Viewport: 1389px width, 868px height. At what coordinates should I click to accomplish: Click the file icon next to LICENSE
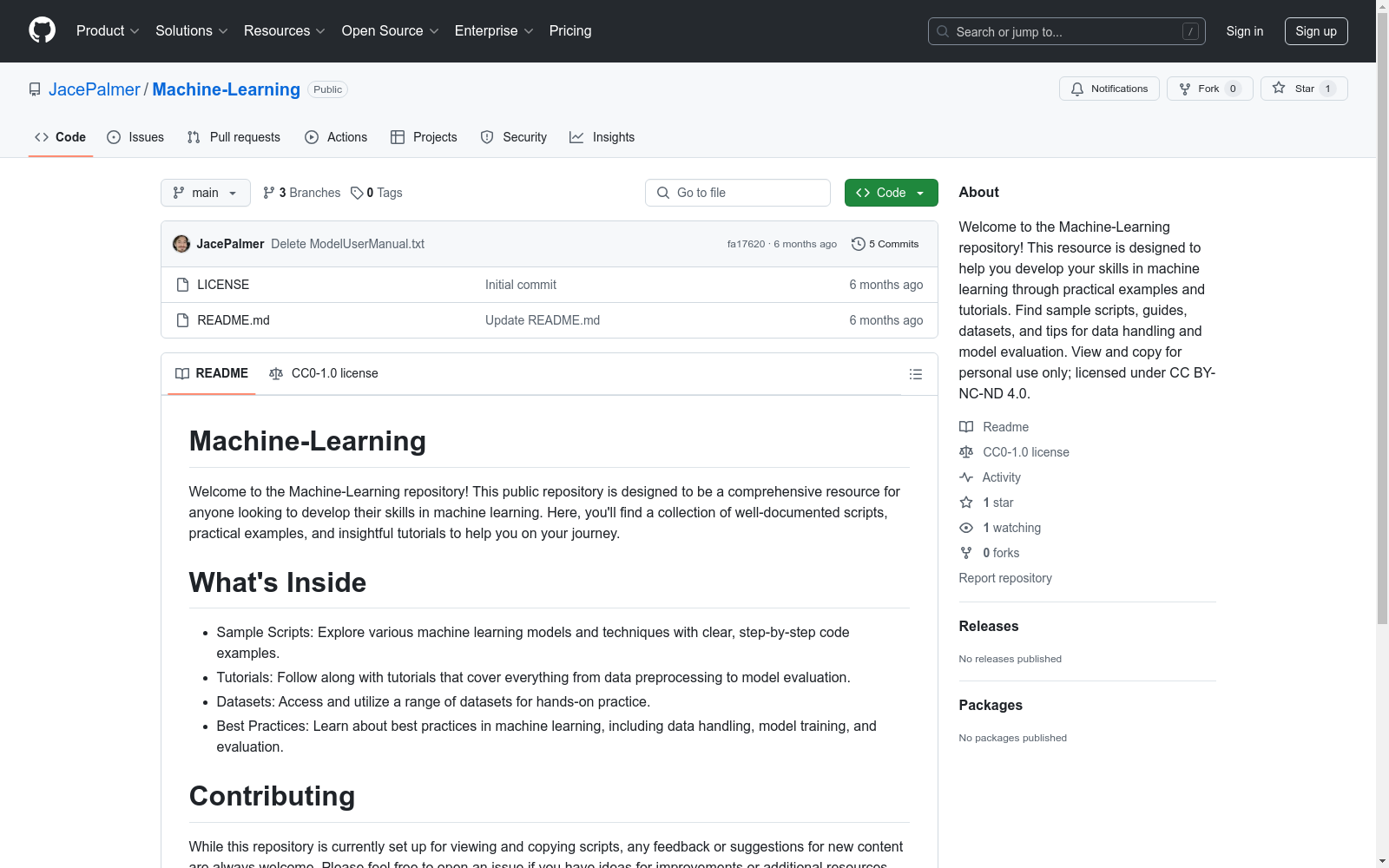[182, 285]
